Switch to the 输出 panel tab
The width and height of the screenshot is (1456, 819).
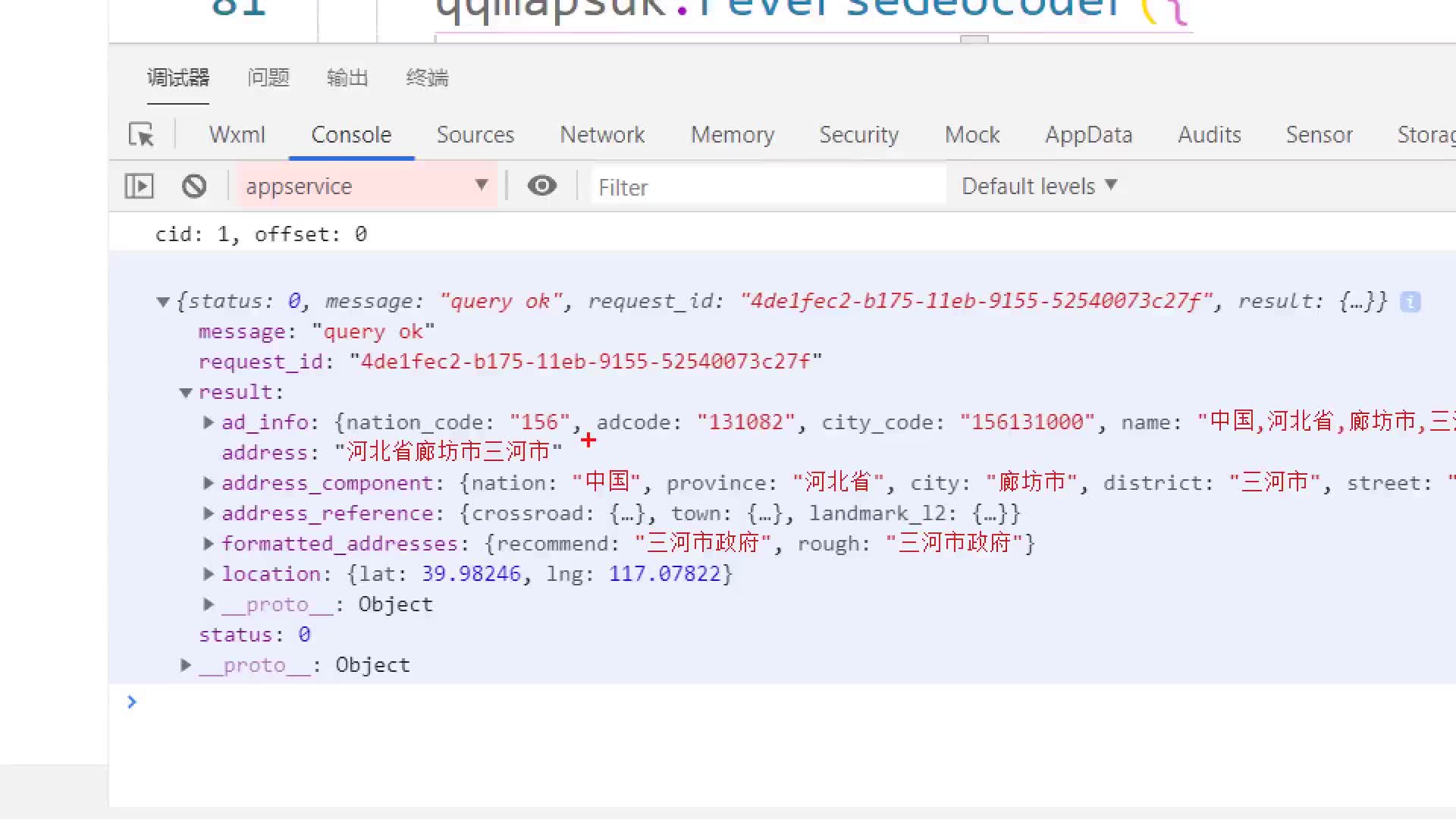coord(347,78)
